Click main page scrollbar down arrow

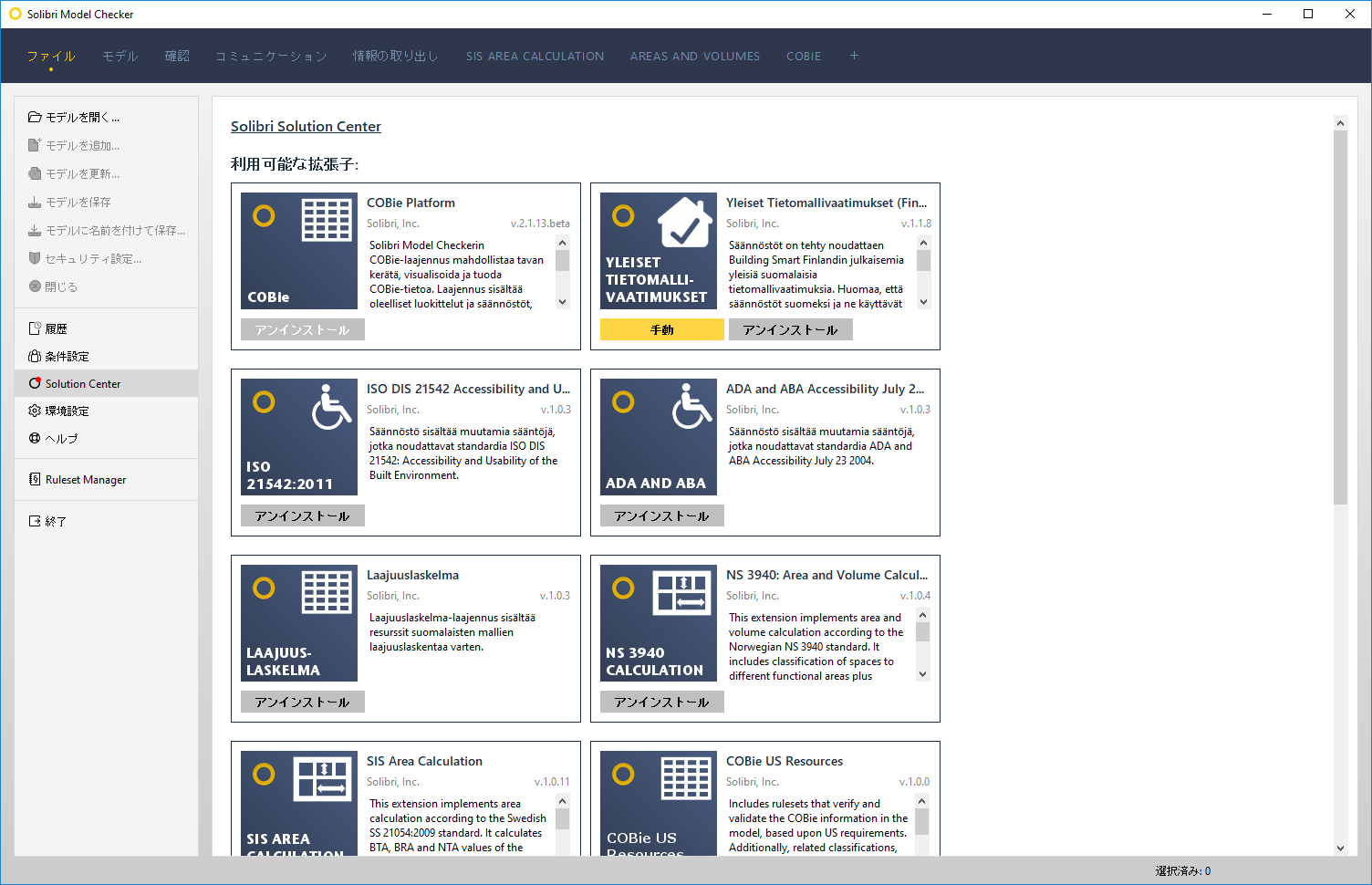click(1340, 848)
